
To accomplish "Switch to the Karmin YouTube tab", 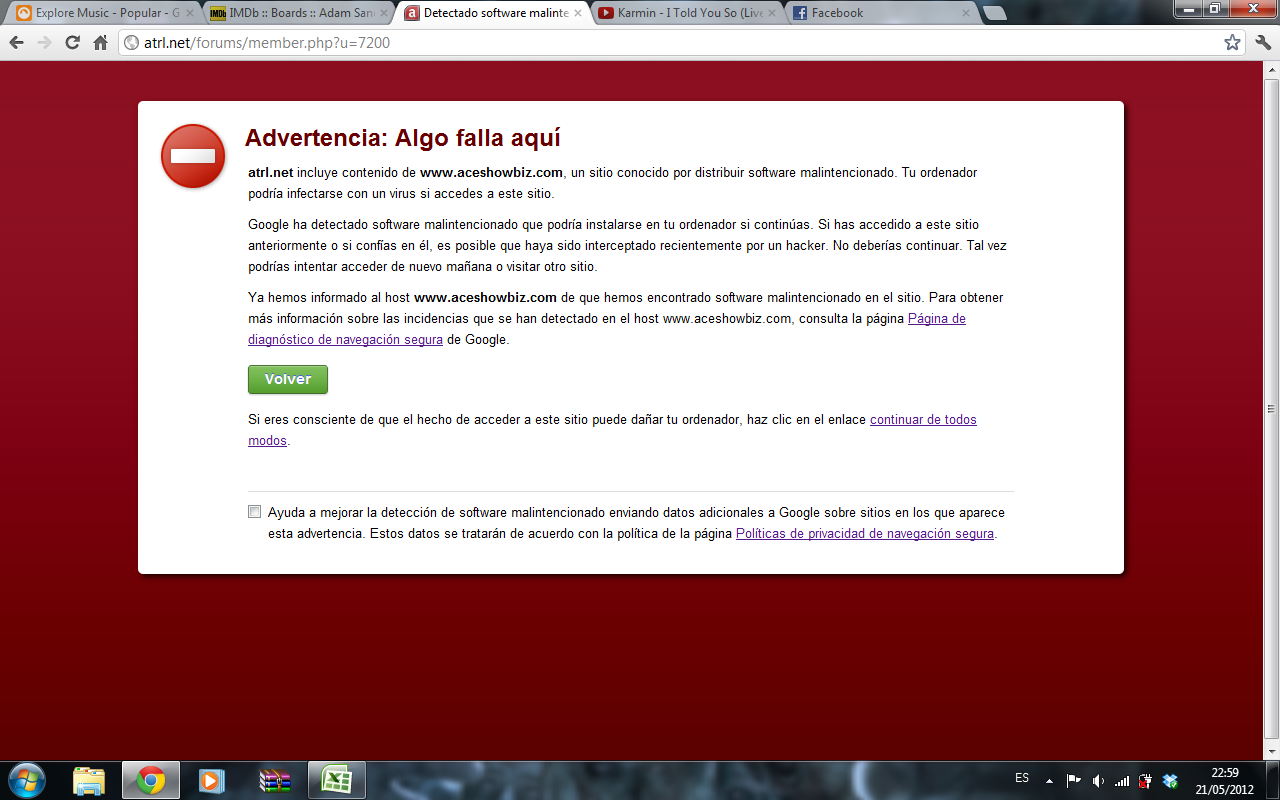I will pyautogui.click(x=686, y=13).
